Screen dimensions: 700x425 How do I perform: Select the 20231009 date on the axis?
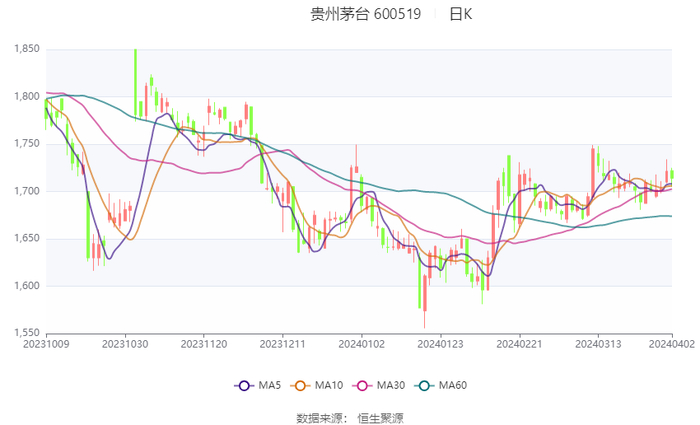tap(46, 344)
